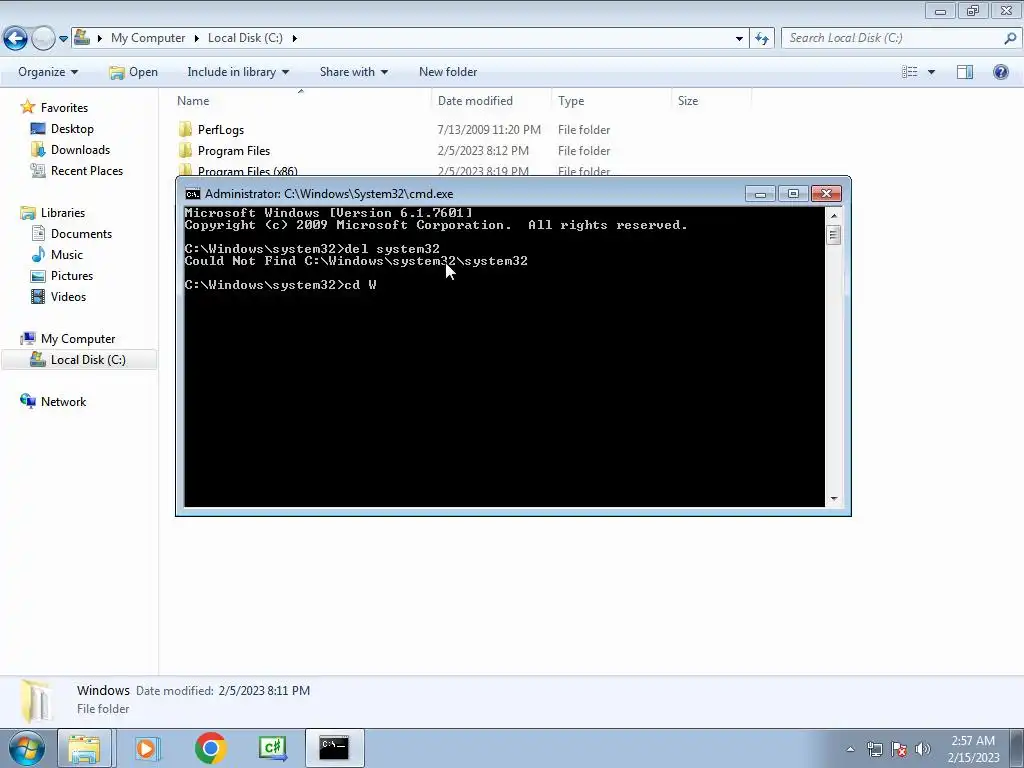The width and height of the screenshot is (1024, 768).
Task: Click the Change your view icon
Action: coord(910,72)
